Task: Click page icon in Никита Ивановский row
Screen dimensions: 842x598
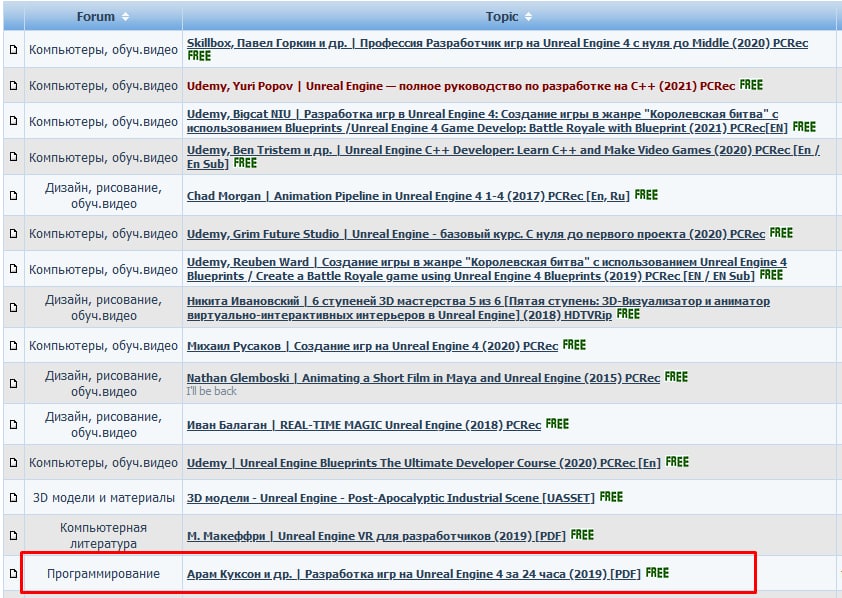Action: click(x=14, y=308)
